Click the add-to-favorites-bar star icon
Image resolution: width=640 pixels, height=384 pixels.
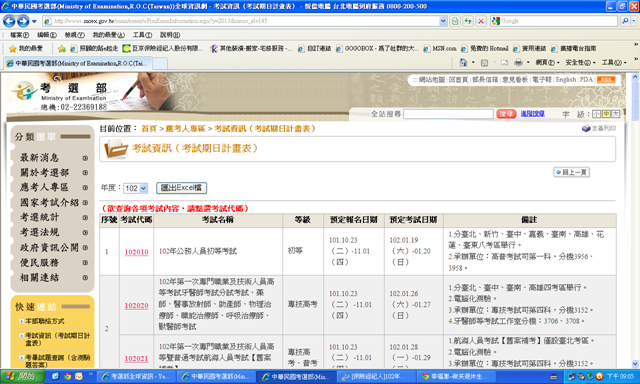point(62,49)
